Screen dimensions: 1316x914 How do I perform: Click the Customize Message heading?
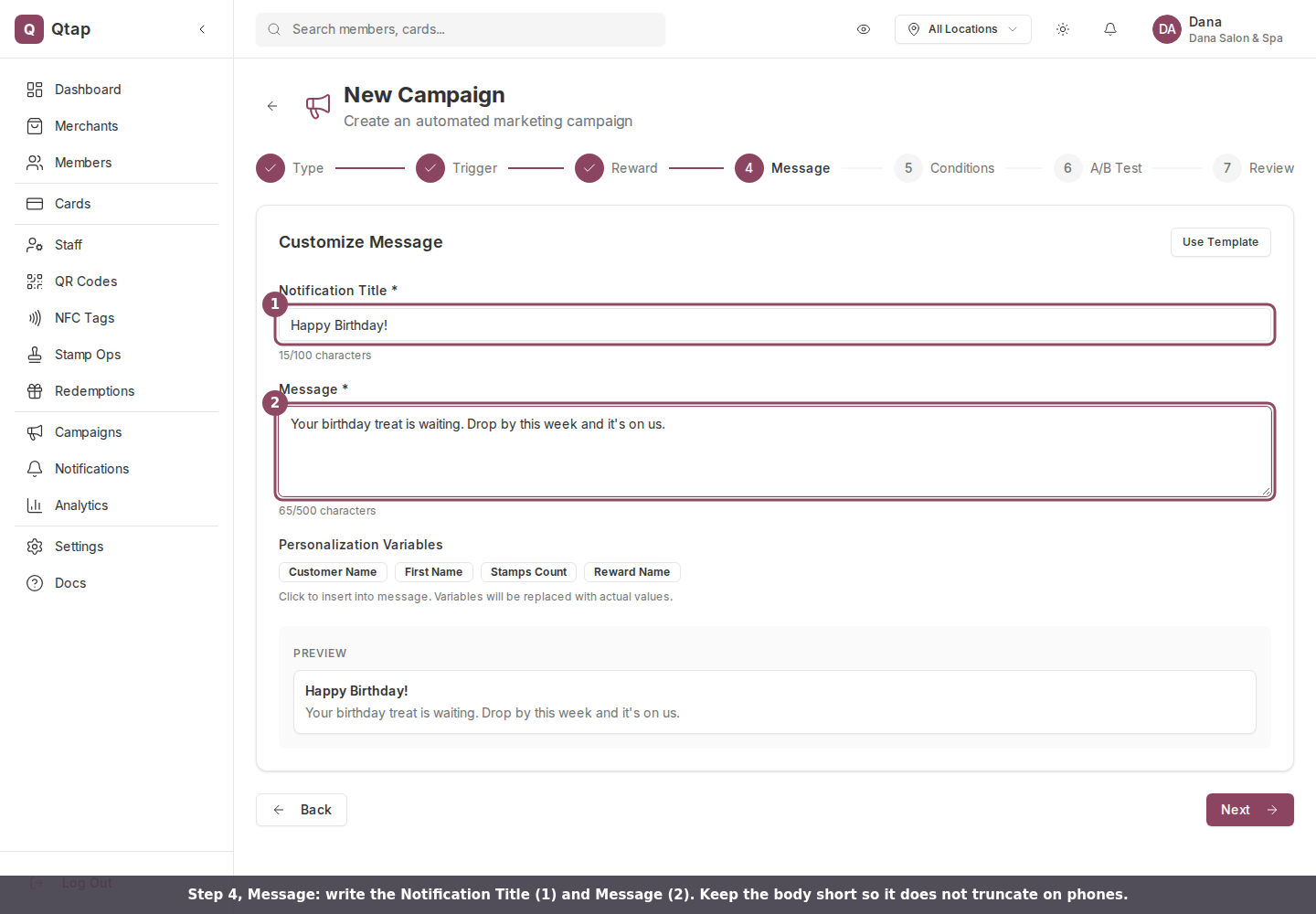click(x=361, y=242)
